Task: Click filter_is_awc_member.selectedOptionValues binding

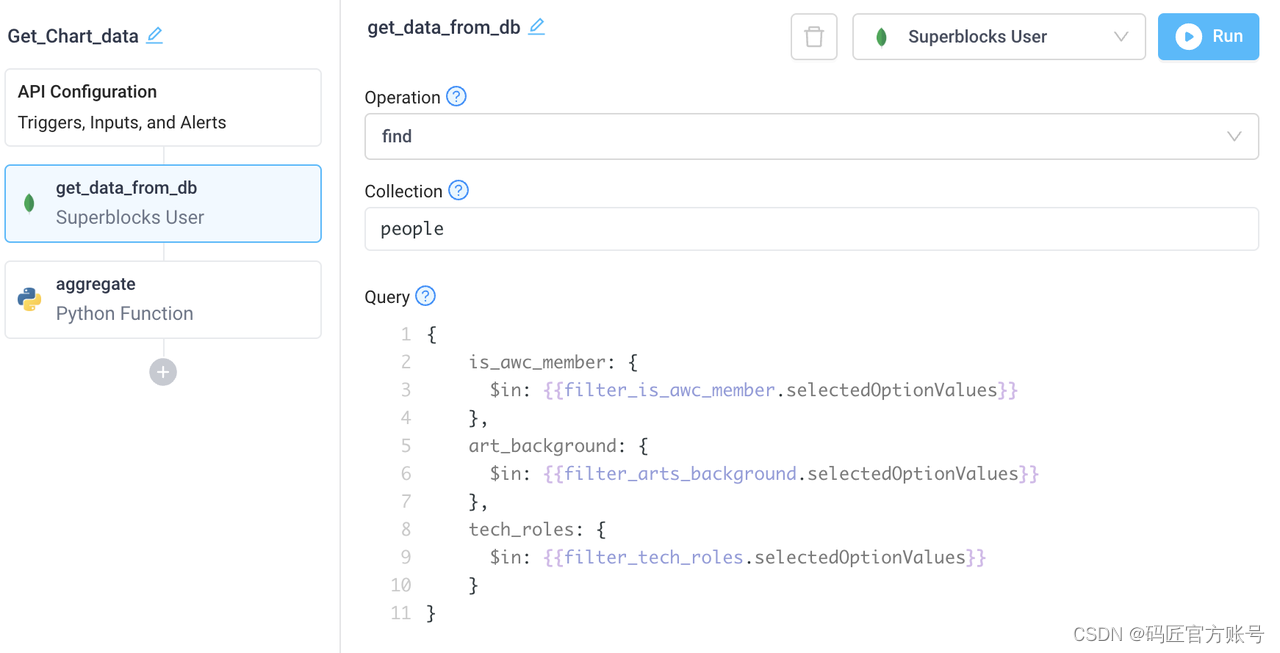Action: tap(781, 390)
